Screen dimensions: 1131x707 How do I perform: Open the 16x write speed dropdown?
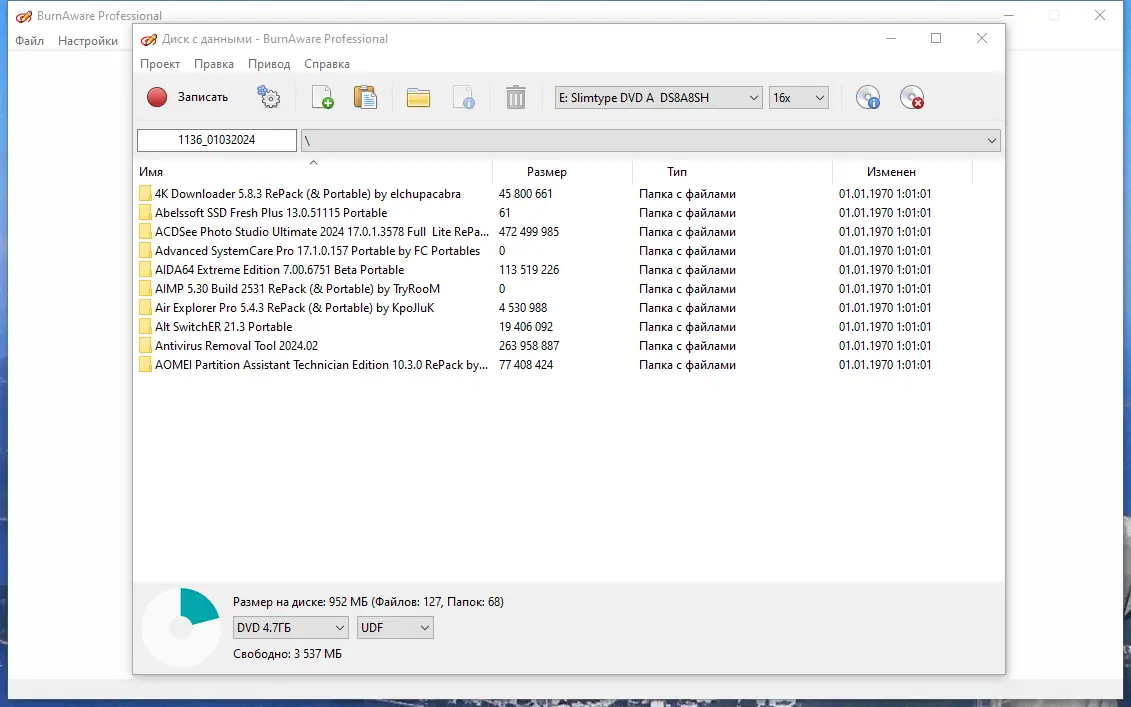pos(798,97)
